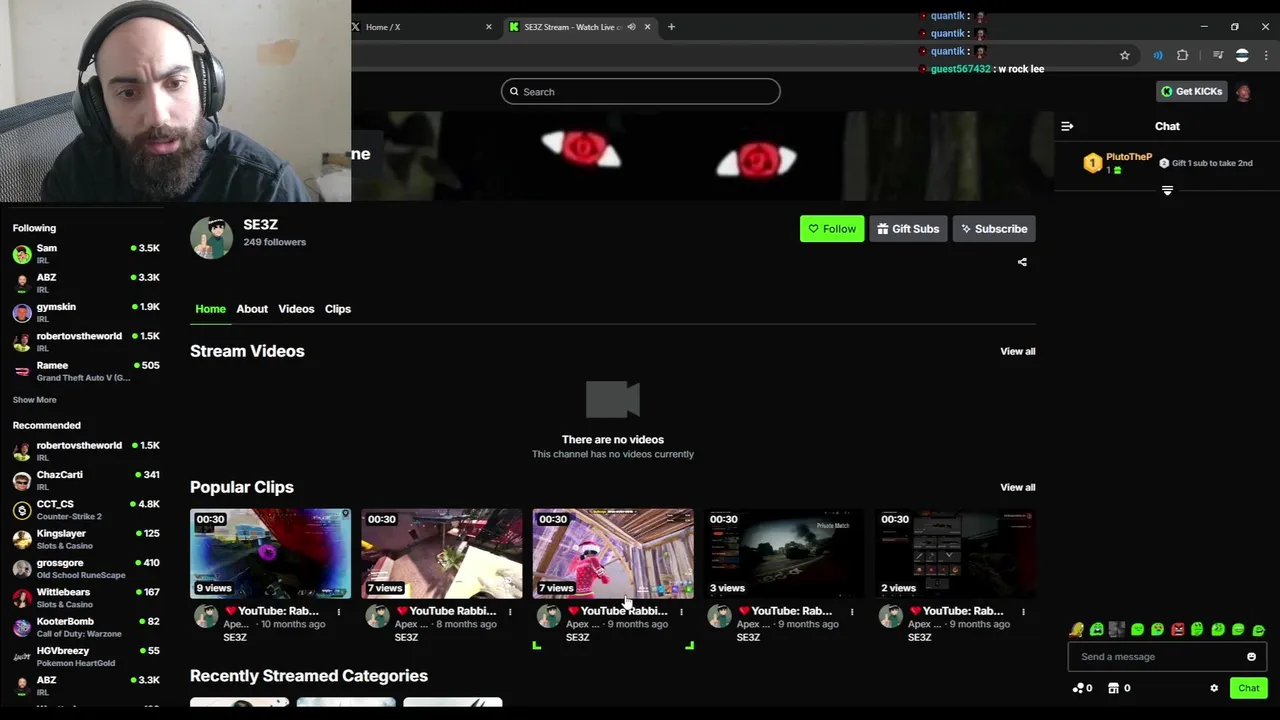Screen dimensions: 1280x720
Task: Open ChazCarti in Recommended
Action: coord(85,481)
